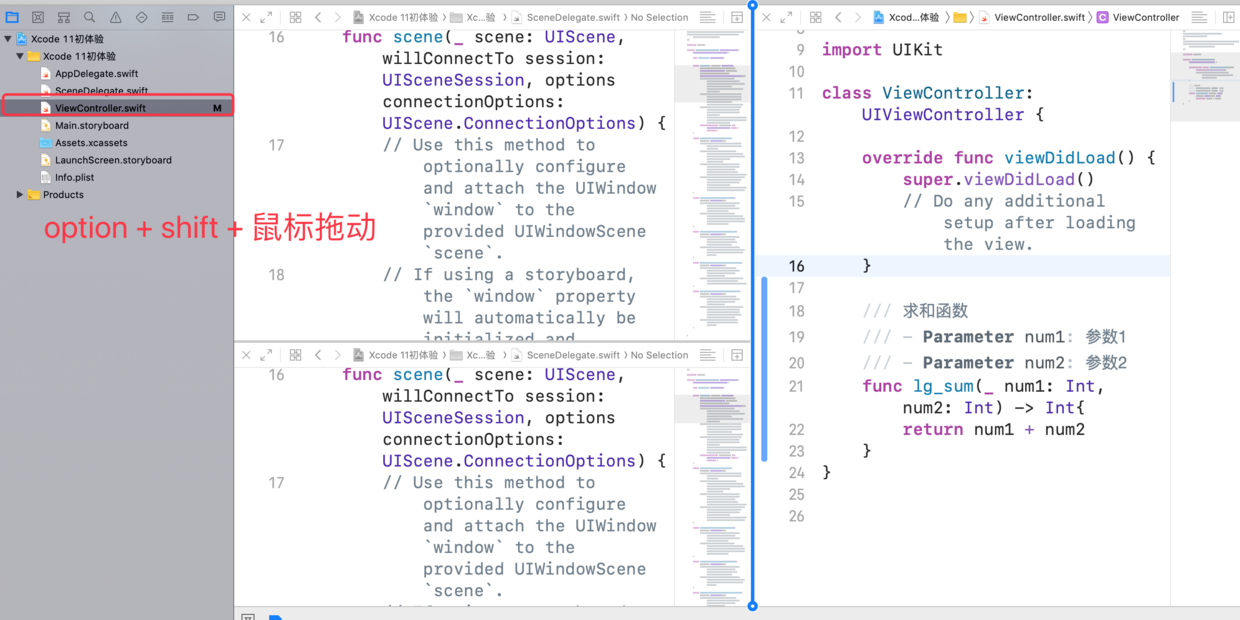Click line number 21 in ViewController editor
Viewport: 1240px width, 620px height.
[796, 386]
